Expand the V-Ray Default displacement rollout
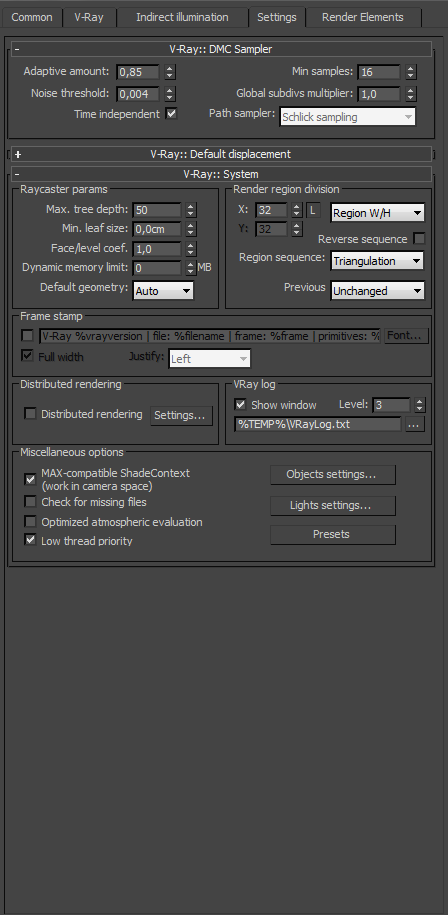 [221, 154]
